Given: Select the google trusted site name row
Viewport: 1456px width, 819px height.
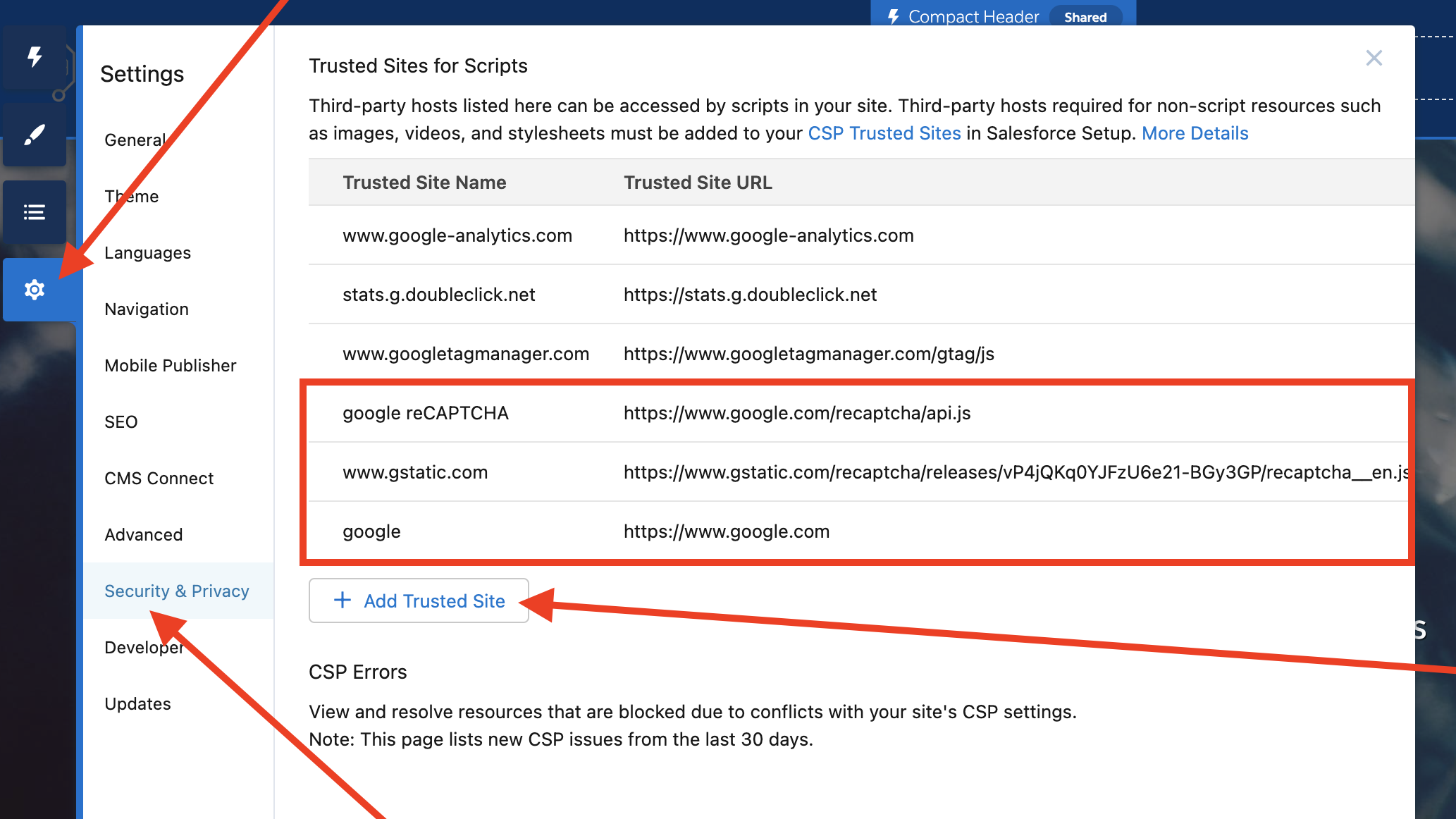Looking at the screenshot, I should (371, 531).
